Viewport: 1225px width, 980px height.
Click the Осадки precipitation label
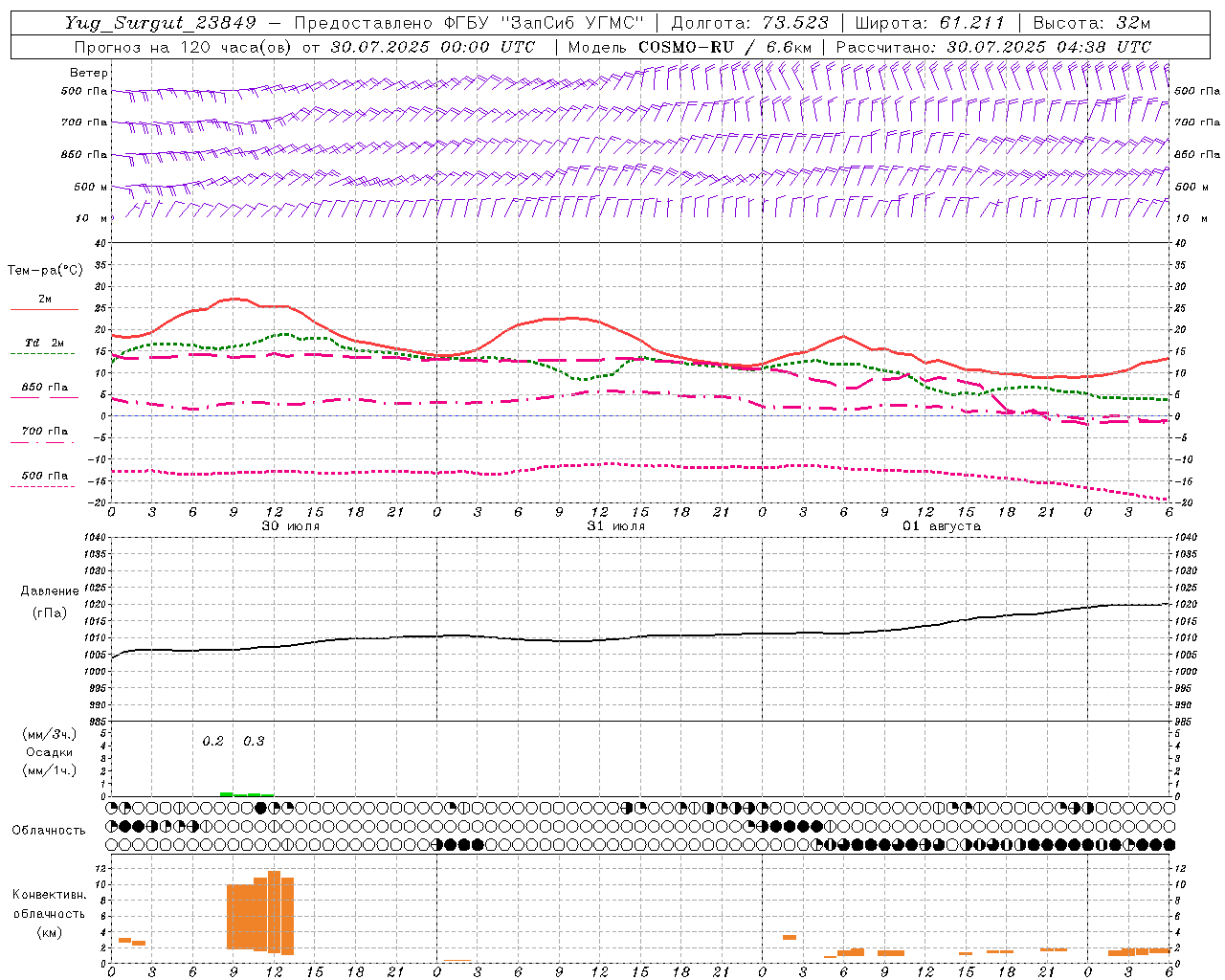point(50,752)
